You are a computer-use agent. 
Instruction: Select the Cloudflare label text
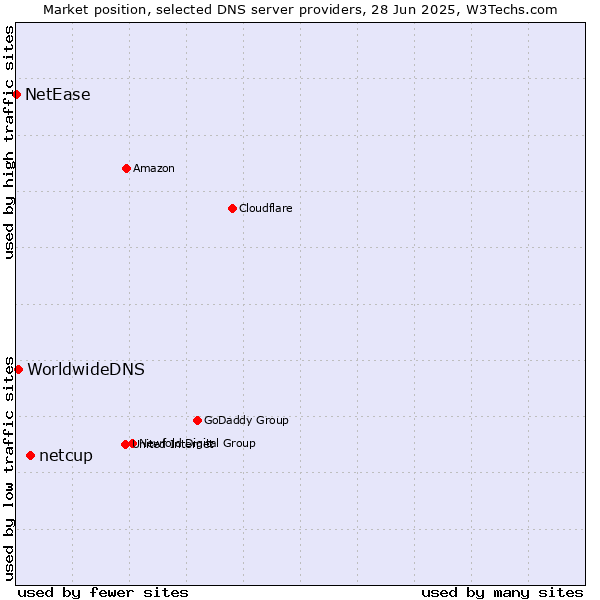[266, 208]
